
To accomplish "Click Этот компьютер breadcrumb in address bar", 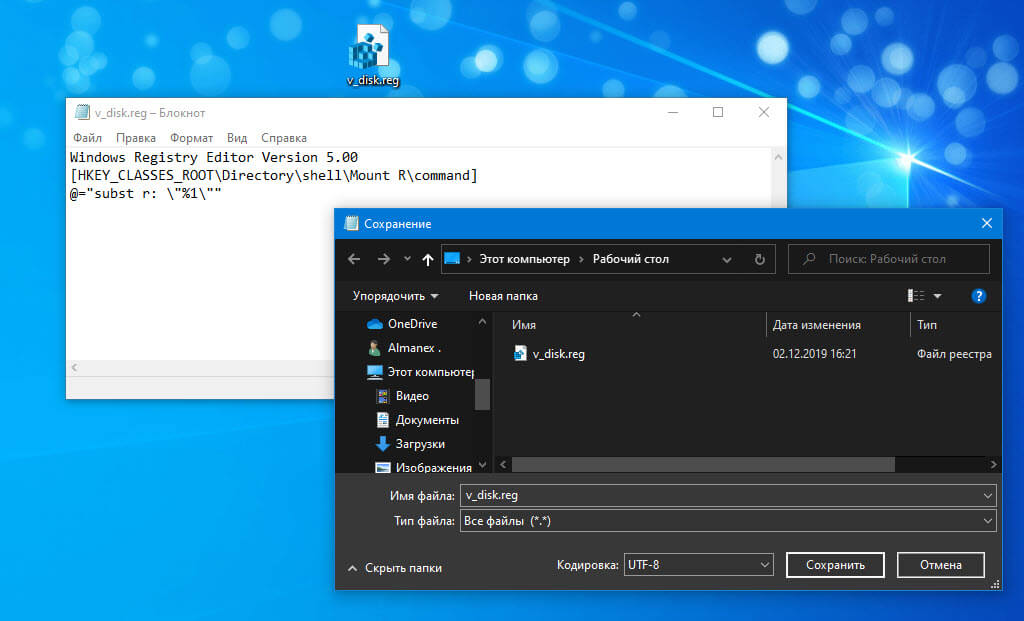I will pos(524,259).
